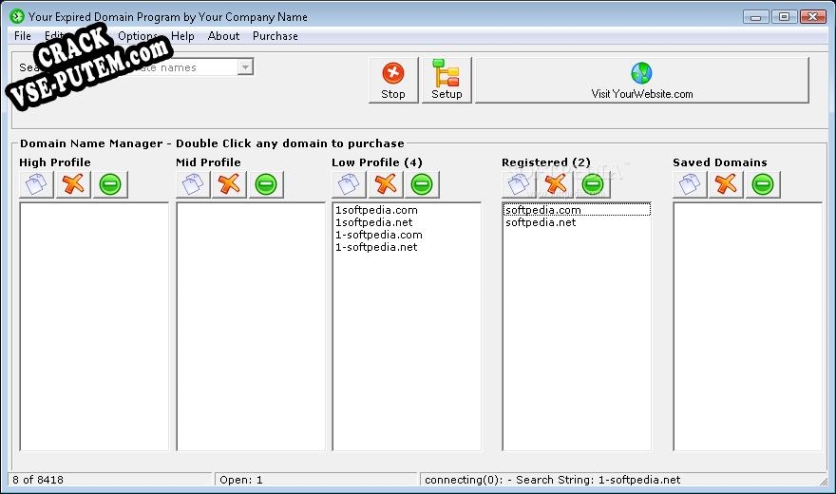The image size is (836, 494).
Task: Expand the search type dropdown
Action: [245, 67]
